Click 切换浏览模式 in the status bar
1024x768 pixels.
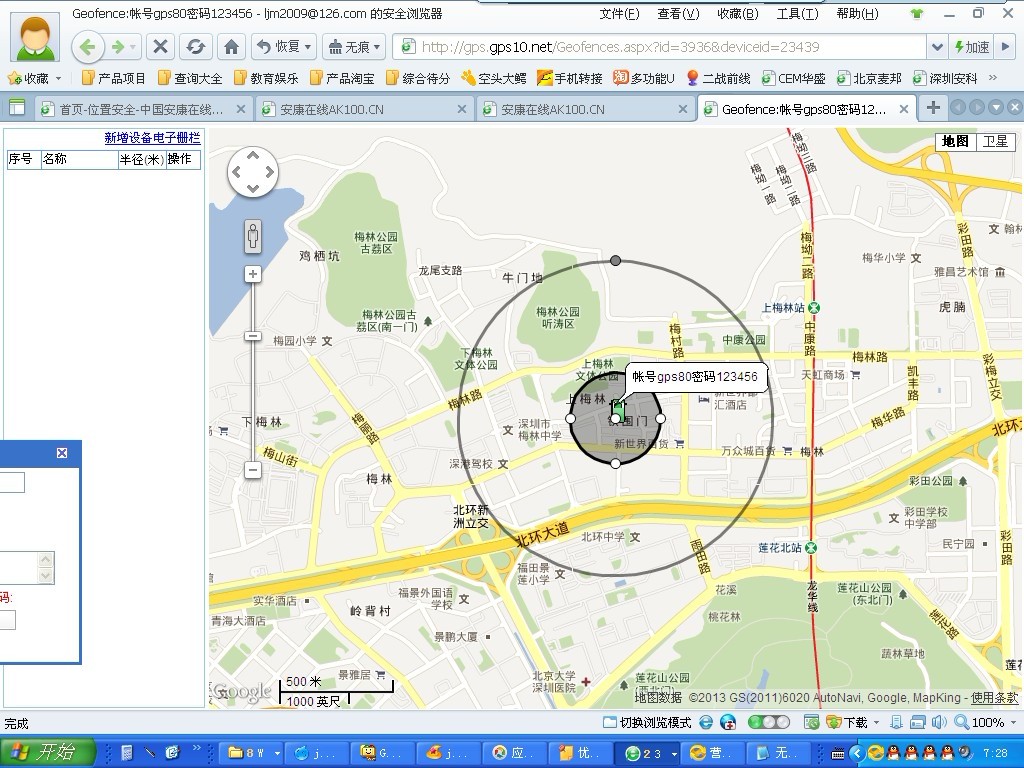[647, 722]
